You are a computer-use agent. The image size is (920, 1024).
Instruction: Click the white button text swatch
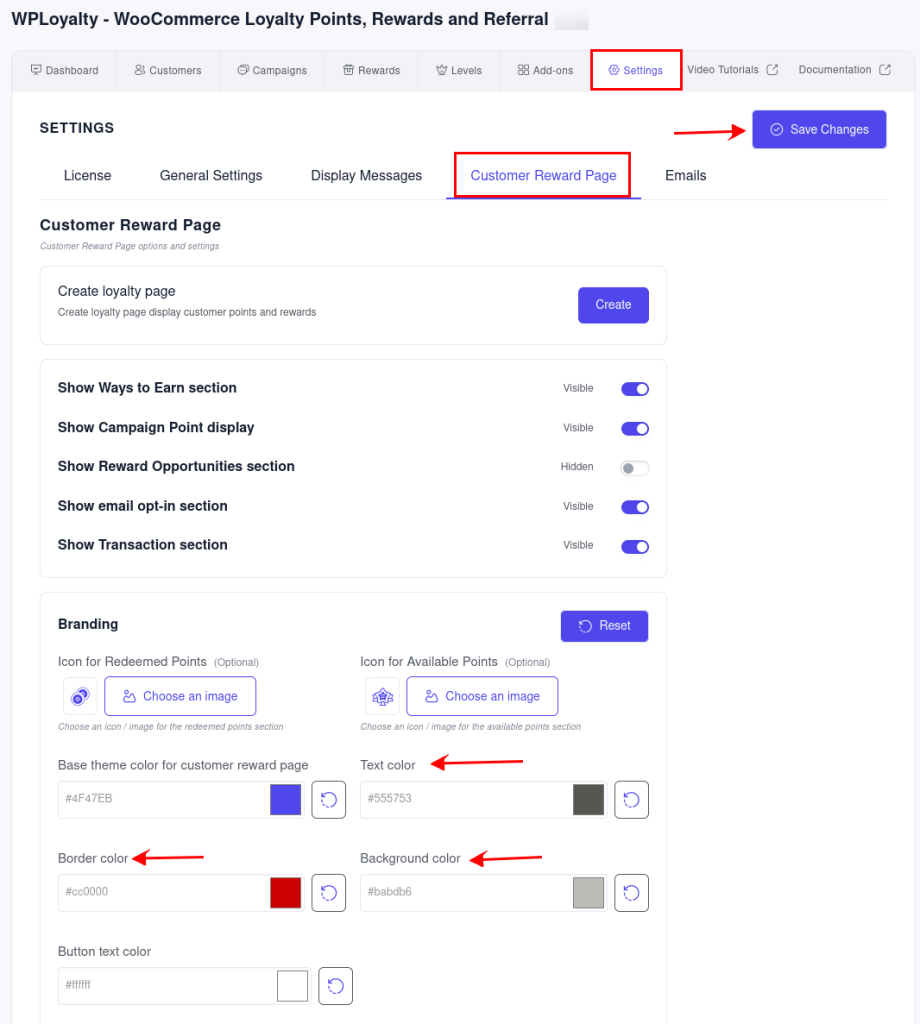click(293, 985)
